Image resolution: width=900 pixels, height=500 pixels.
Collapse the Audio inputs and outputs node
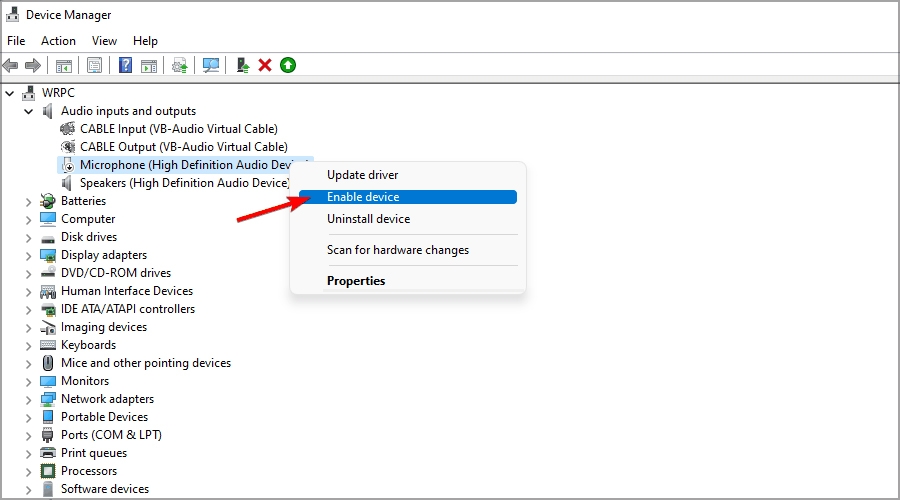click(x=28, y=111)
